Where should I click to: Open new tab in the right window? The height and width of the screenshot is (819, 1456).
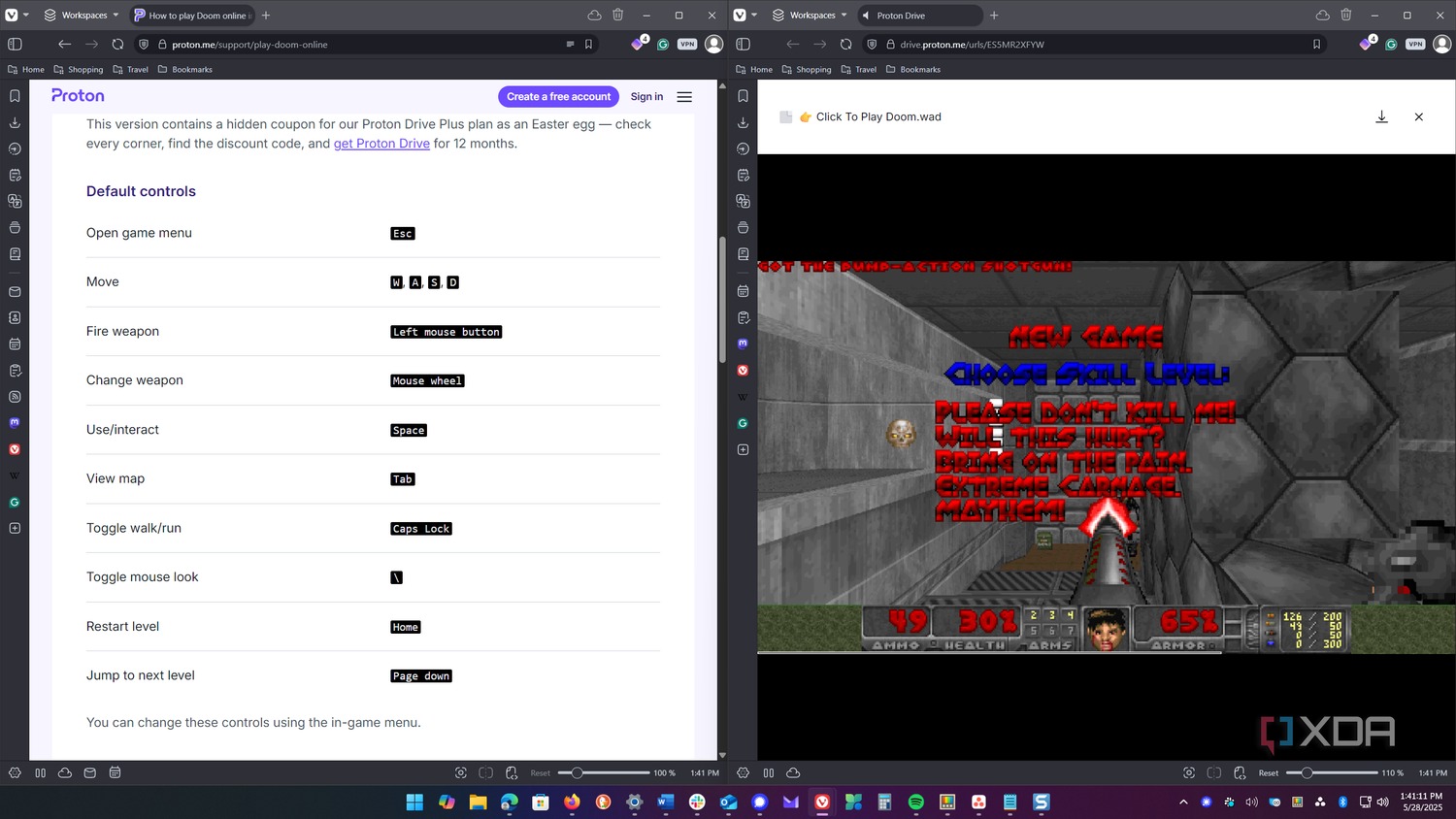click(x=994, y=15)
